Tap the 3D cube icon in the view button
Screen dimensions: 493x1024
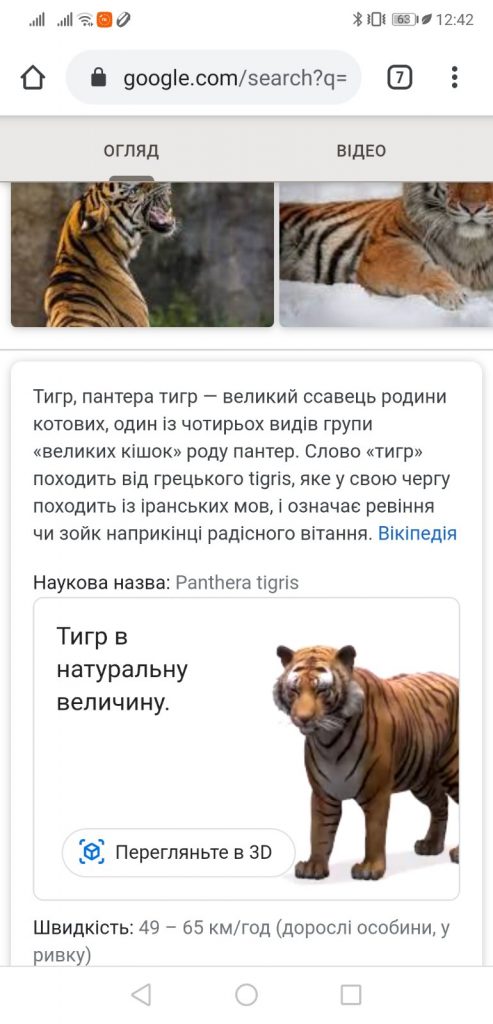coord(91,852)
